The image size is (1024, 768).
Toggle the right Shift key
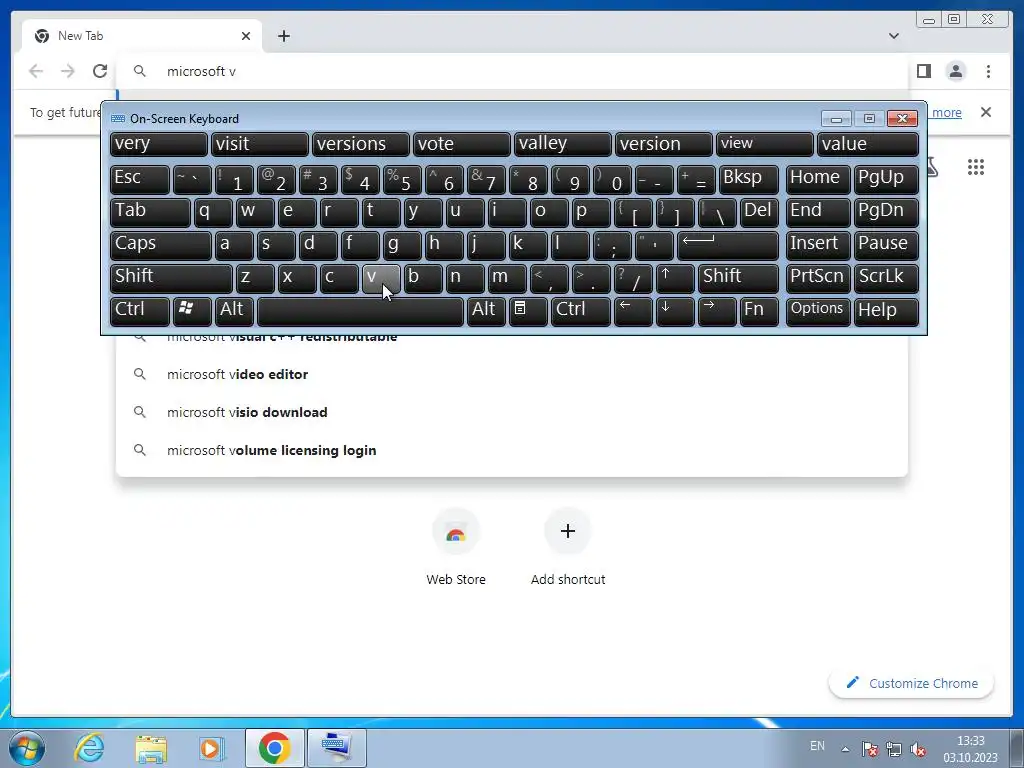coord(738,278)
